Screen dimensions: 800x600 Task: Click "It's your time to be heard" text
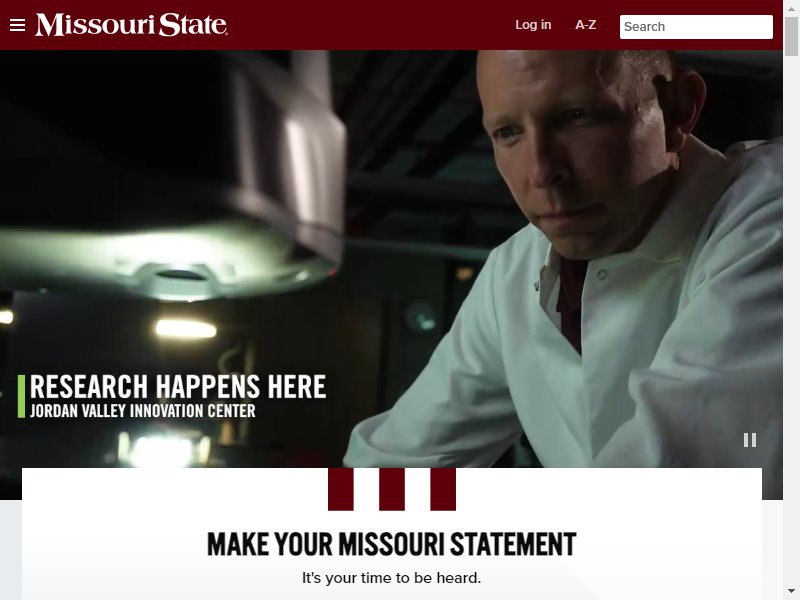(x=391, y=578)
